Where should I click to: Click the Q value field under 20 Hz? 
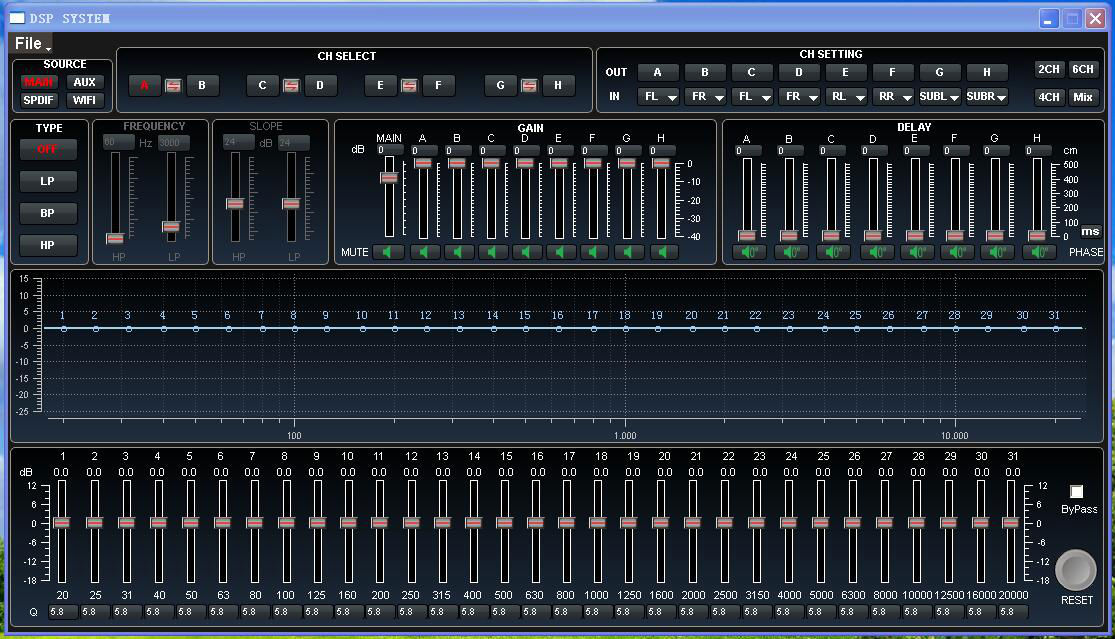pyautogui.click(x=62, y=611)
